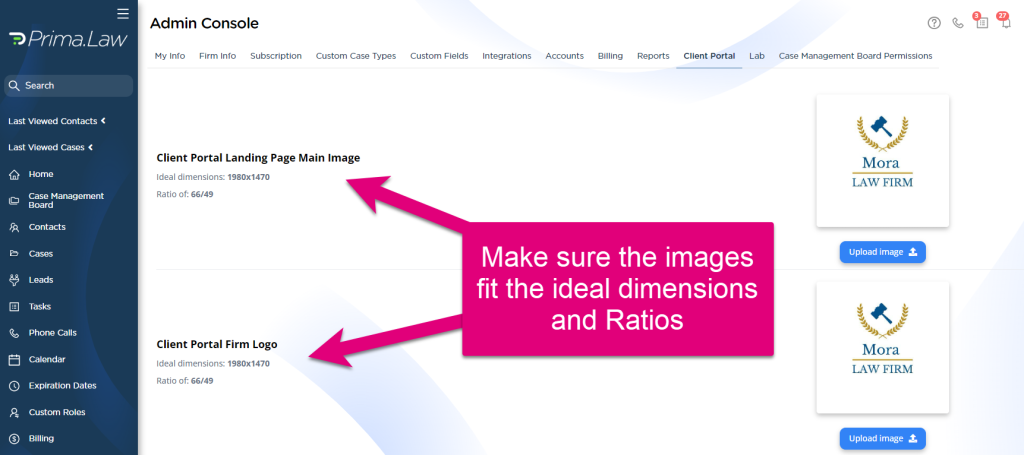Expand the Last Viewed Cases list
This screenshot has height=455, width=1024.
pyautogui.click(x=50, y=148)
